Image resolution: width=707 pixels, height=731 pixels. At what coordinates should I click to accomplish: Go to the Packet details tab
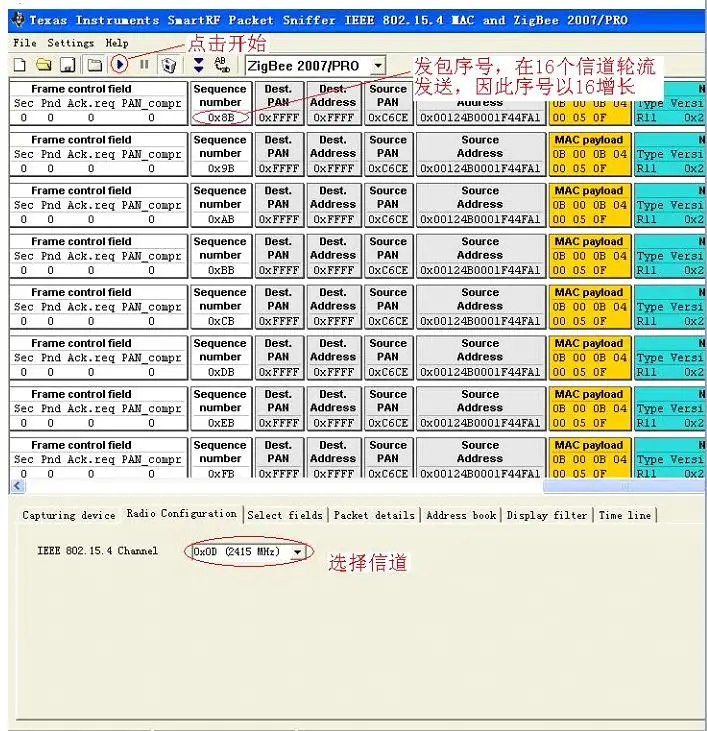tap(374, 515)
